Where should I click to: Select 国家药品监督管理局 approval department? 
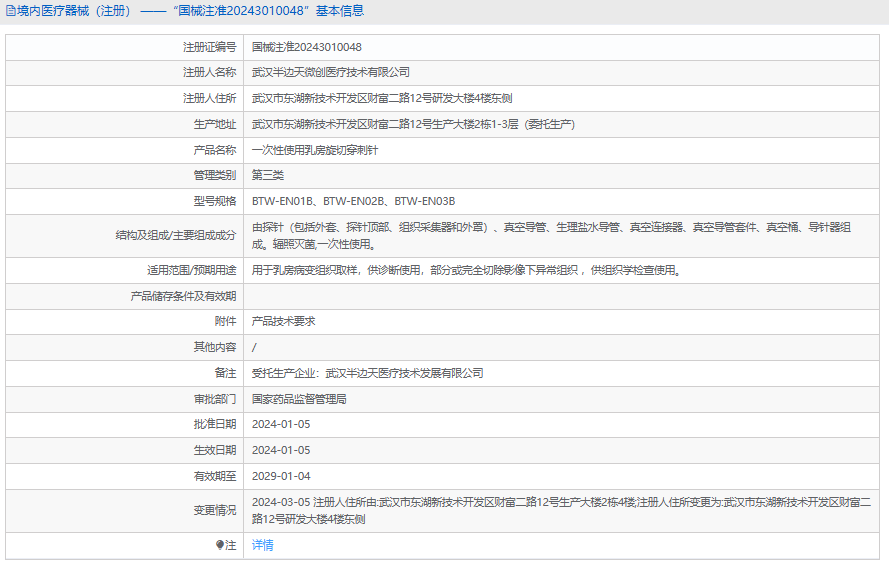299,398
